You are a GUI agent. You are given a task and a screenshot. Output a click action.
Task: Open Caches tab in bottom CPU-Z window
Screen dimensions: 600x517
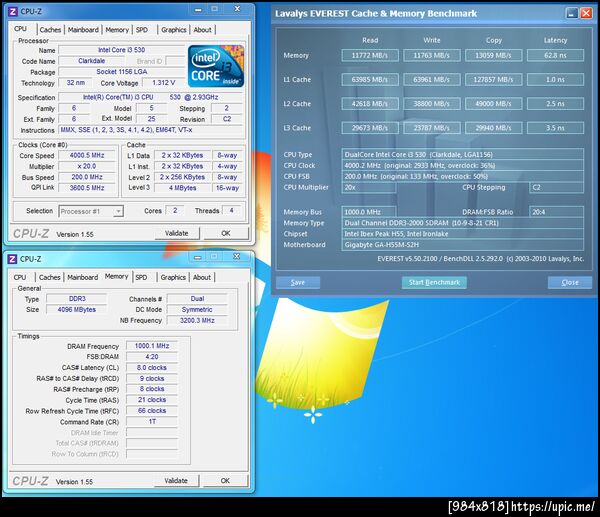[49, 277]
